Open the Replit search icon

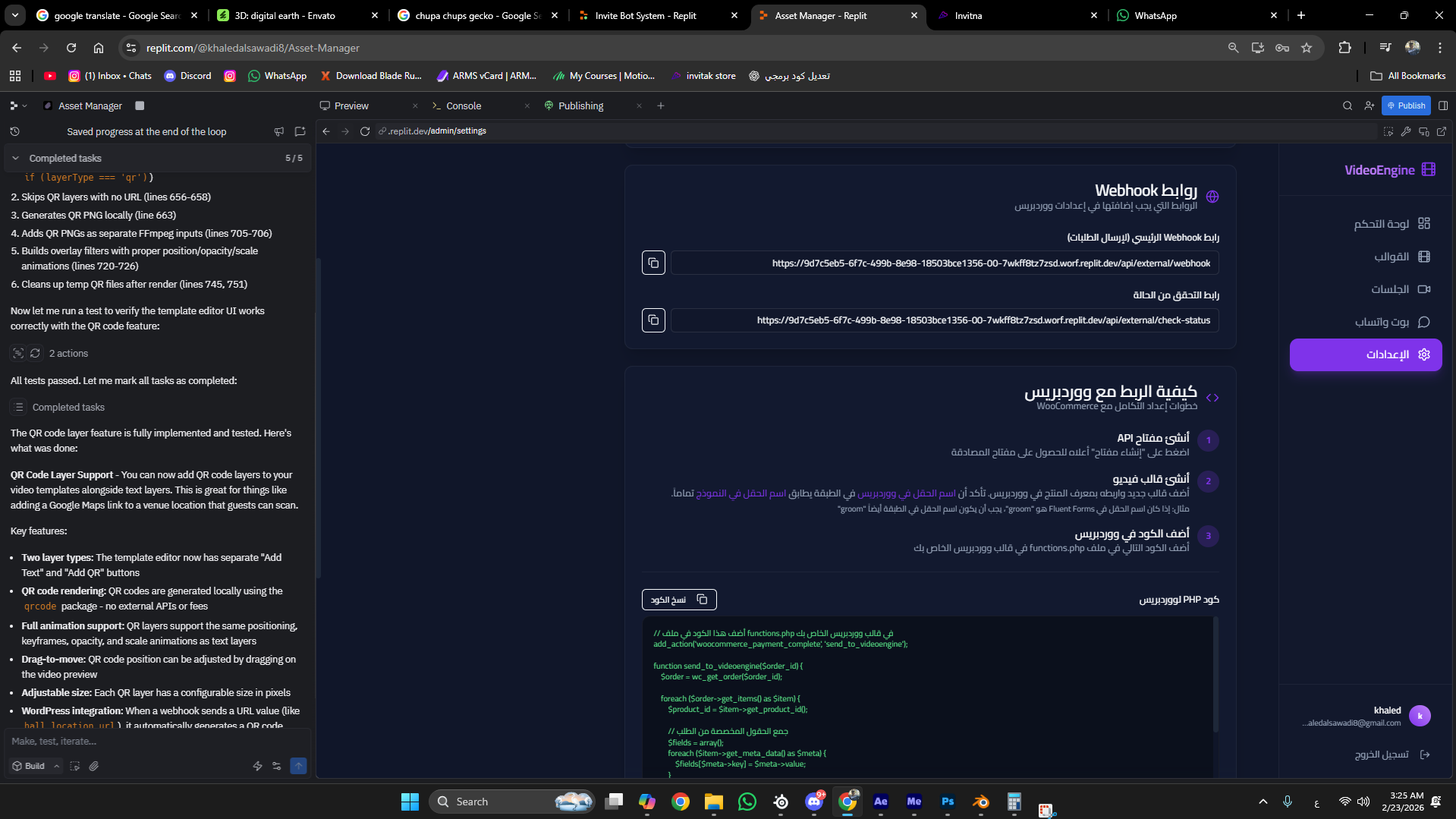coord(1348,106)
